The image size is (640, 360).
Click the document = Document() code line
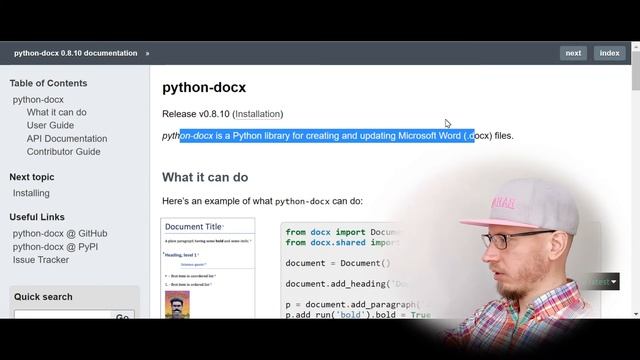click(338, 263)
